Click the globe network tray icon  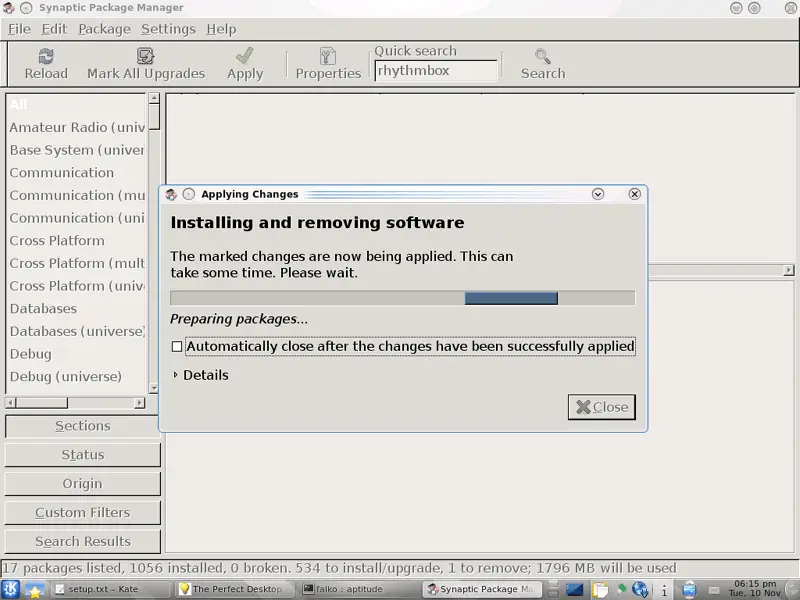point(640,590)
